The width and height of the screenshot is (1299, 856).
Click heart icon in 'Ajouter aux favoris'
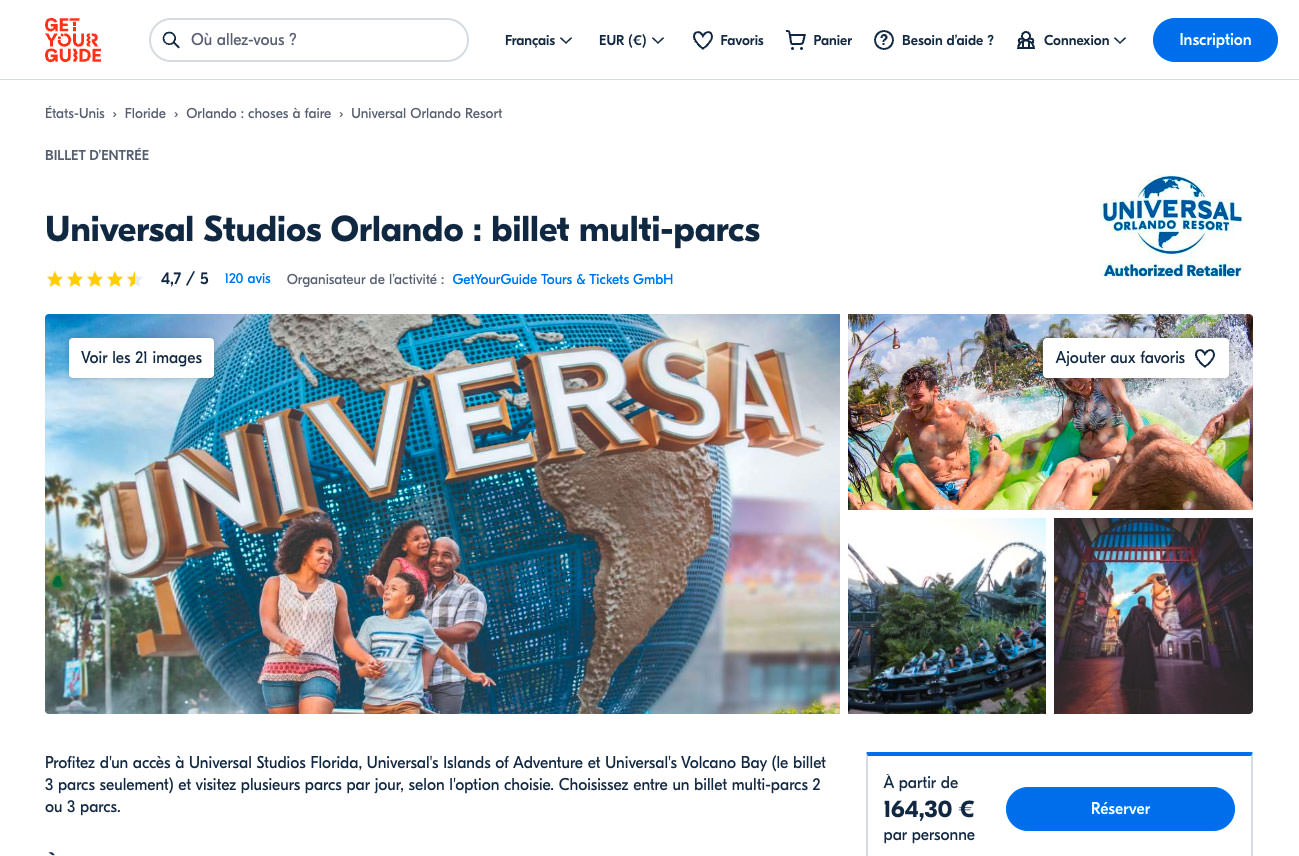(x=1205, y=358)
